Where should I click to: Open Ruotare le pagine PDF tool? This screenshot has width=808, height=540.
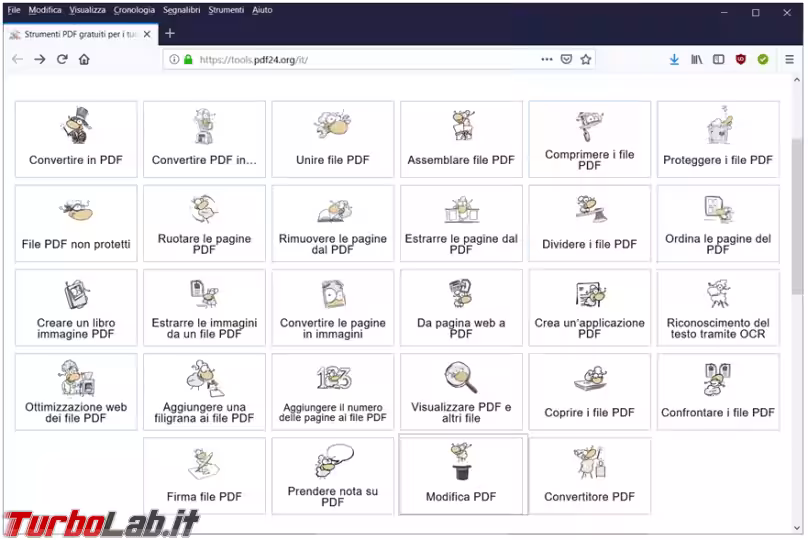click(204, 224)
